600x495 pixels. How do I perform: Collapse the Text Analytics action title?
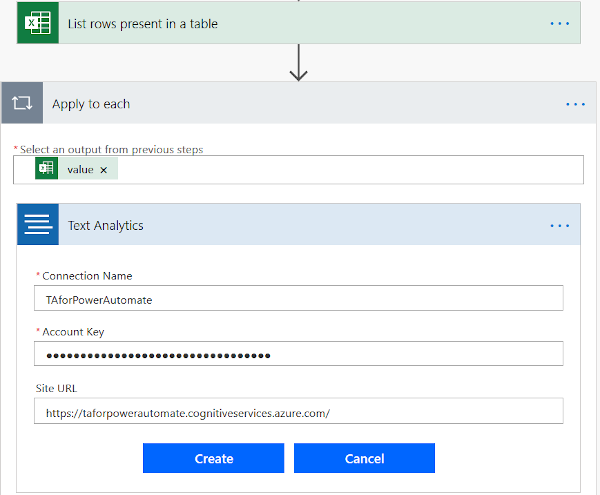point(300,225)
